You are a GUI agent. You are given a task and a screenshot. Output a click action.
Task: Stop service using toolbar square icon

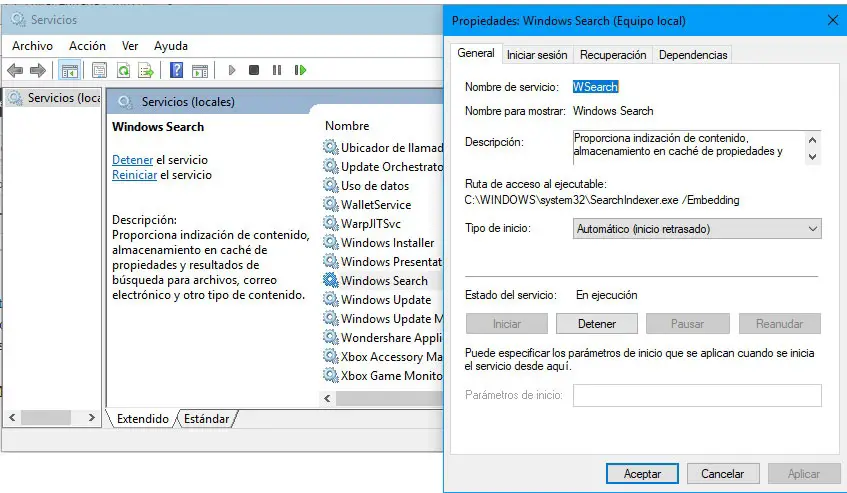[254, 70]
